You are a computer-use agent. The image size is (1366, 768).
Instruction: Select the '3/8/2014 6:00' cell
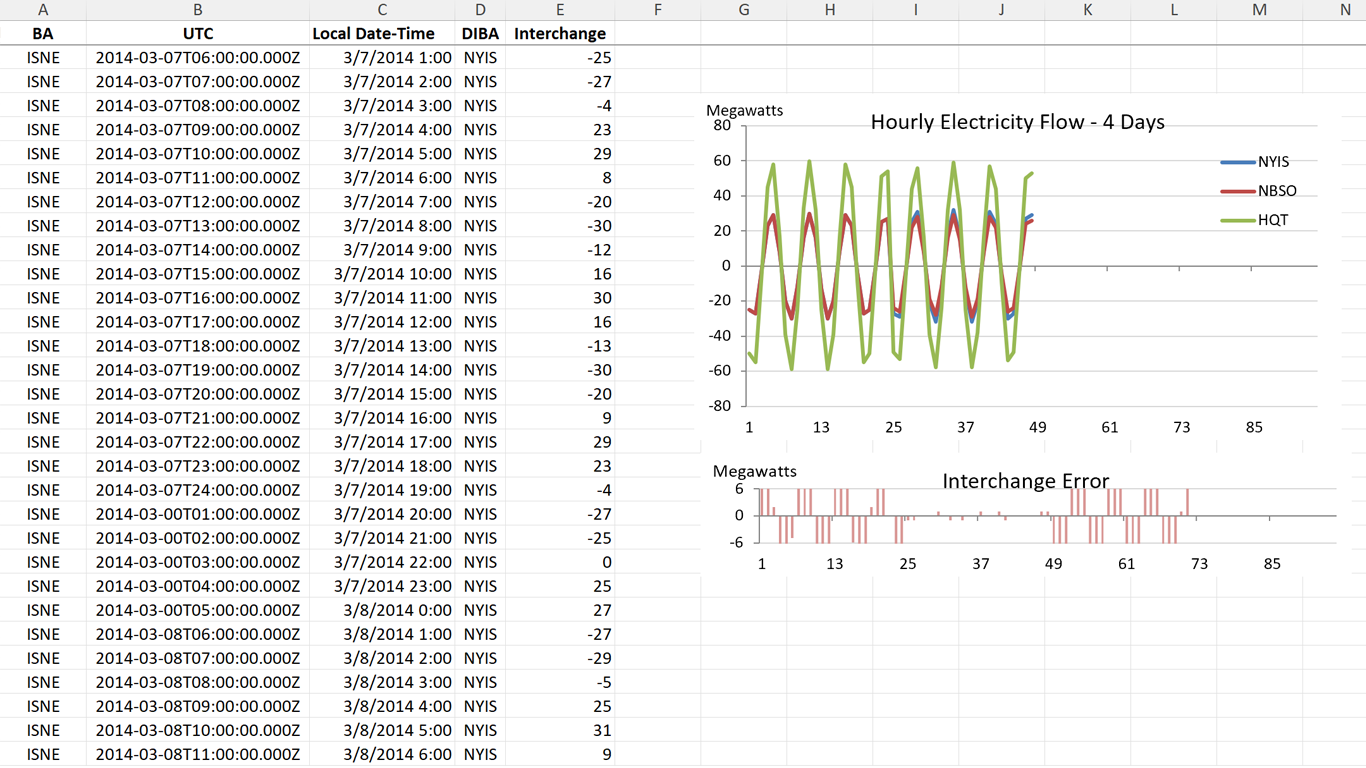(x=382, y=754)
